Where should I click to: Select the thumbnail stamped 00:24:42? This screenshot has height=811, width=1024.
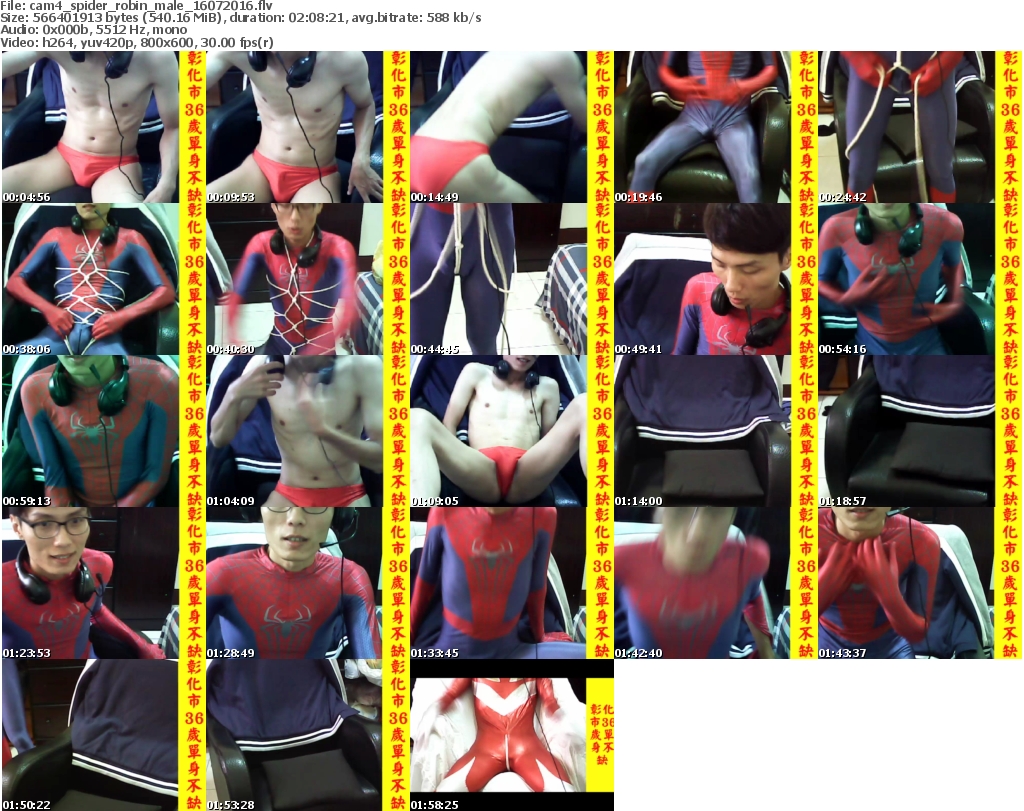(x=920, y=127)
